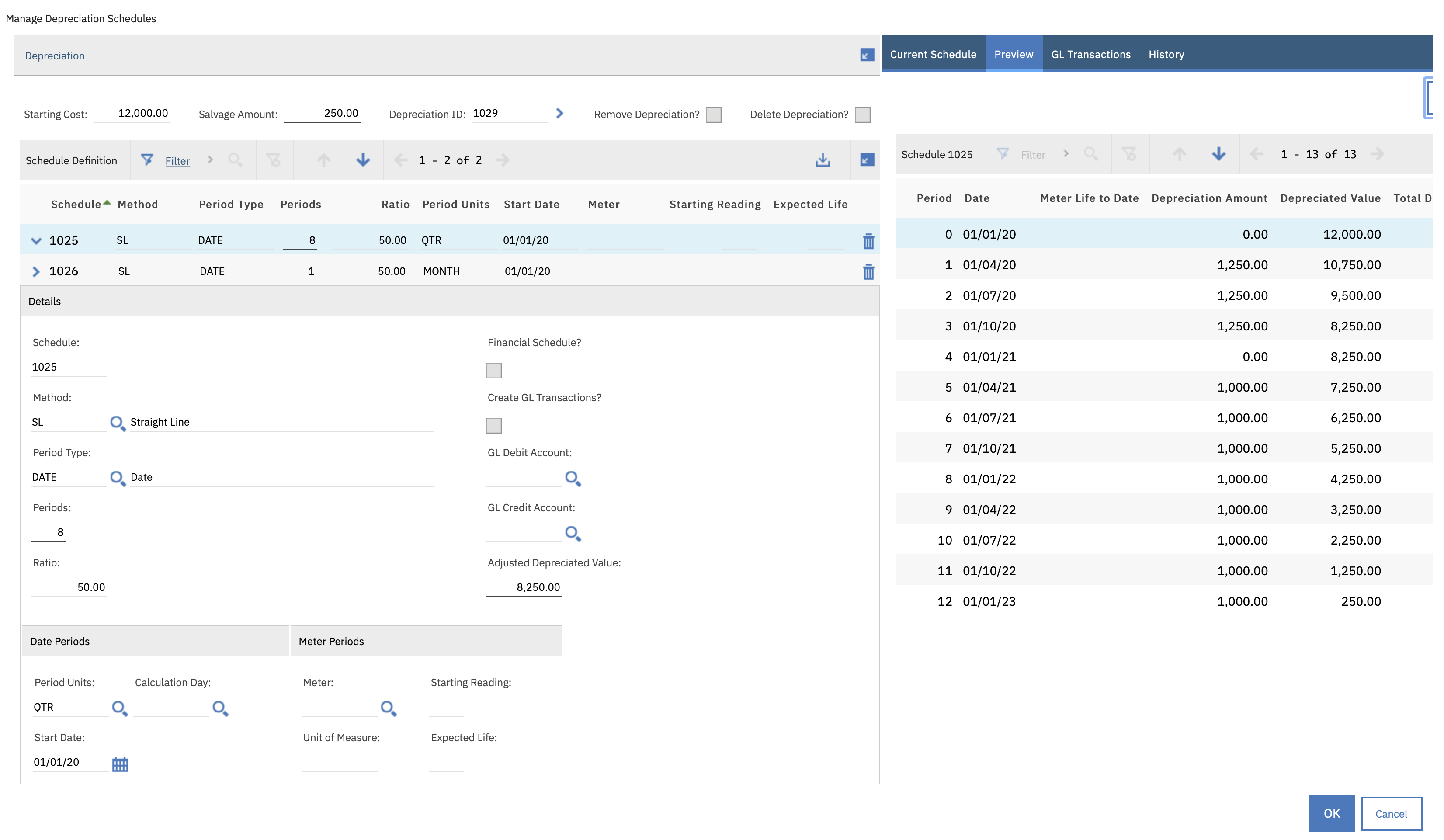1444x840 pixels.
Task: Check Create GL Transactions box
Action: tap(493, 425)
